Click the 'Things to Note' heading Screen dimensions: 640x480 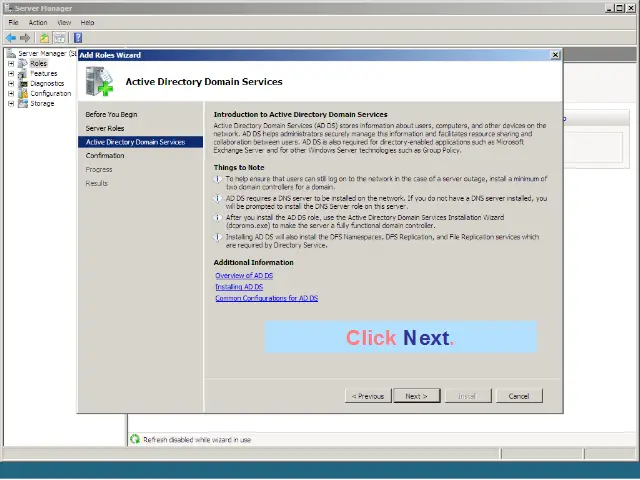coord(239,168)
